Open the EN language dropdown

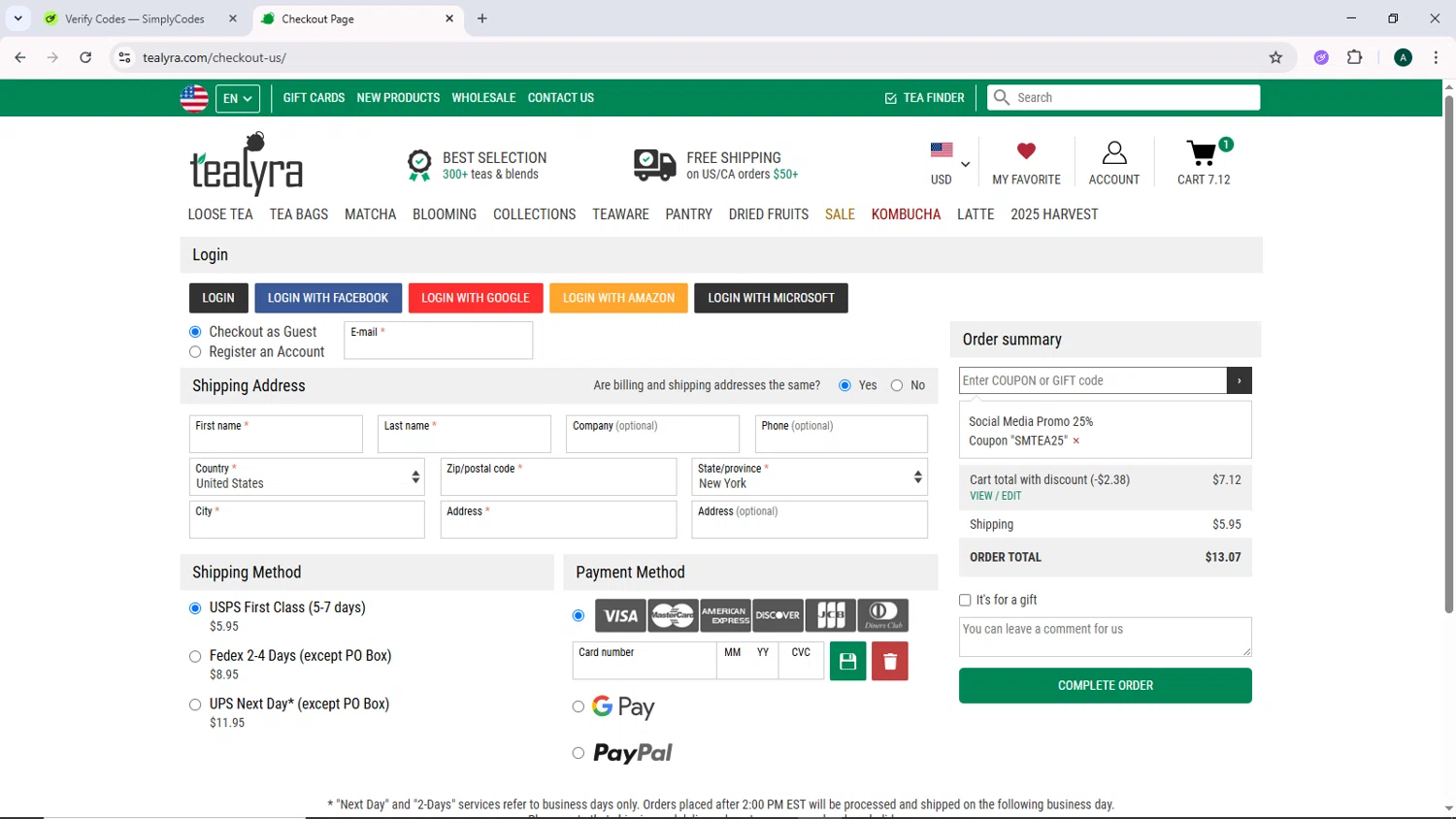click(x=238, y=98)
